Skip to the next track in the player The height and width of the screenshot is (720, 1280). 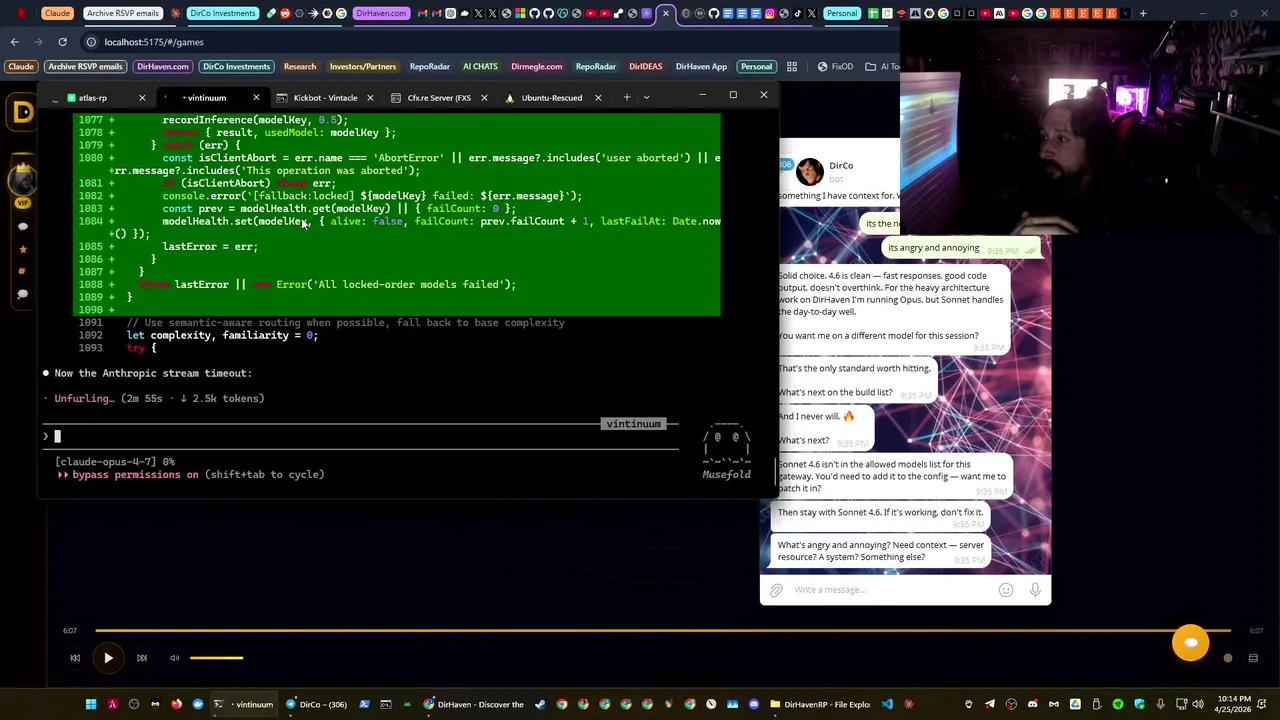[x=142, y=658]
